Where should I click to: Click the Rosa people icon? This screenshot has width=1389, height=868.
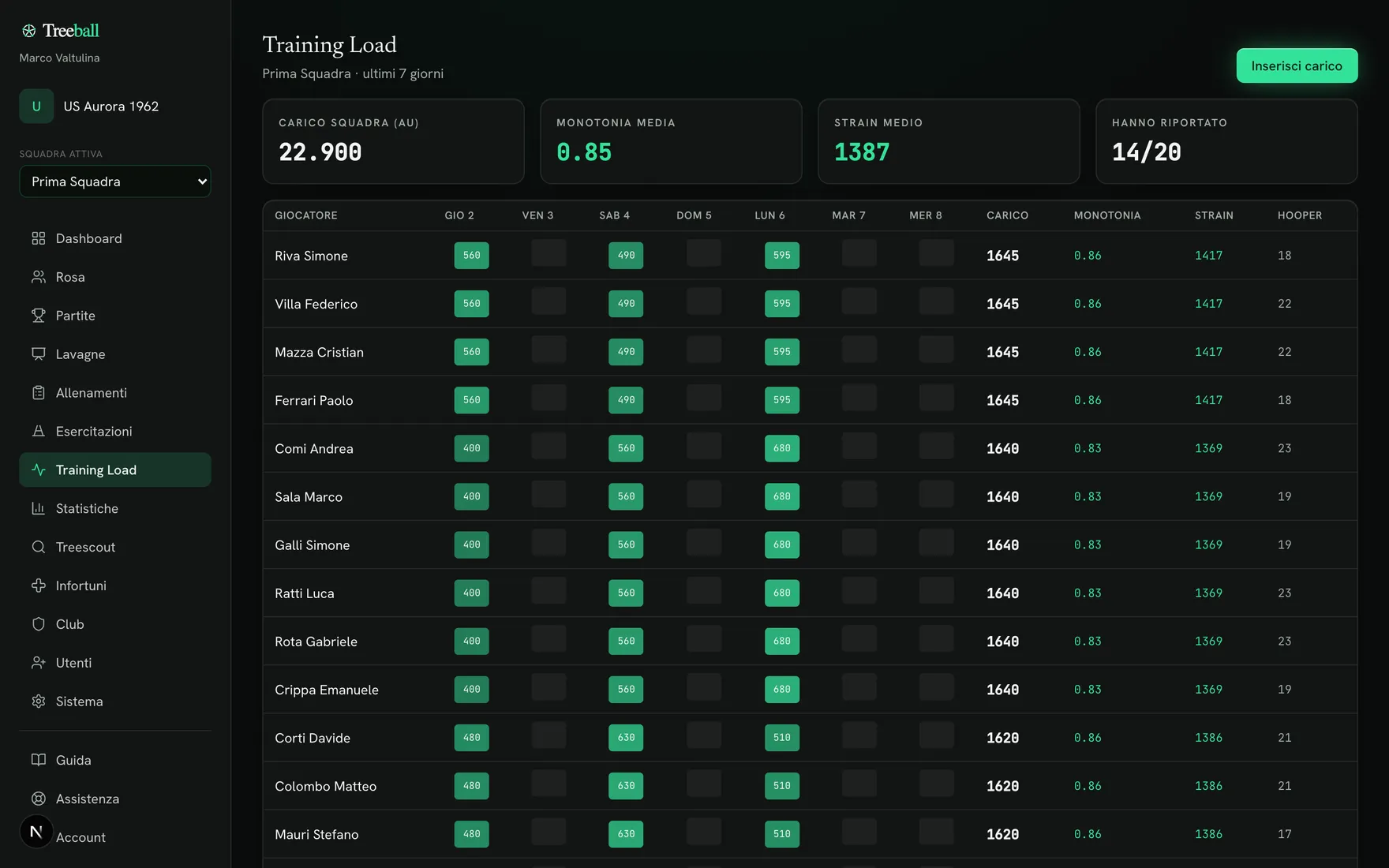pyautogui.click(x=38, y=277)
